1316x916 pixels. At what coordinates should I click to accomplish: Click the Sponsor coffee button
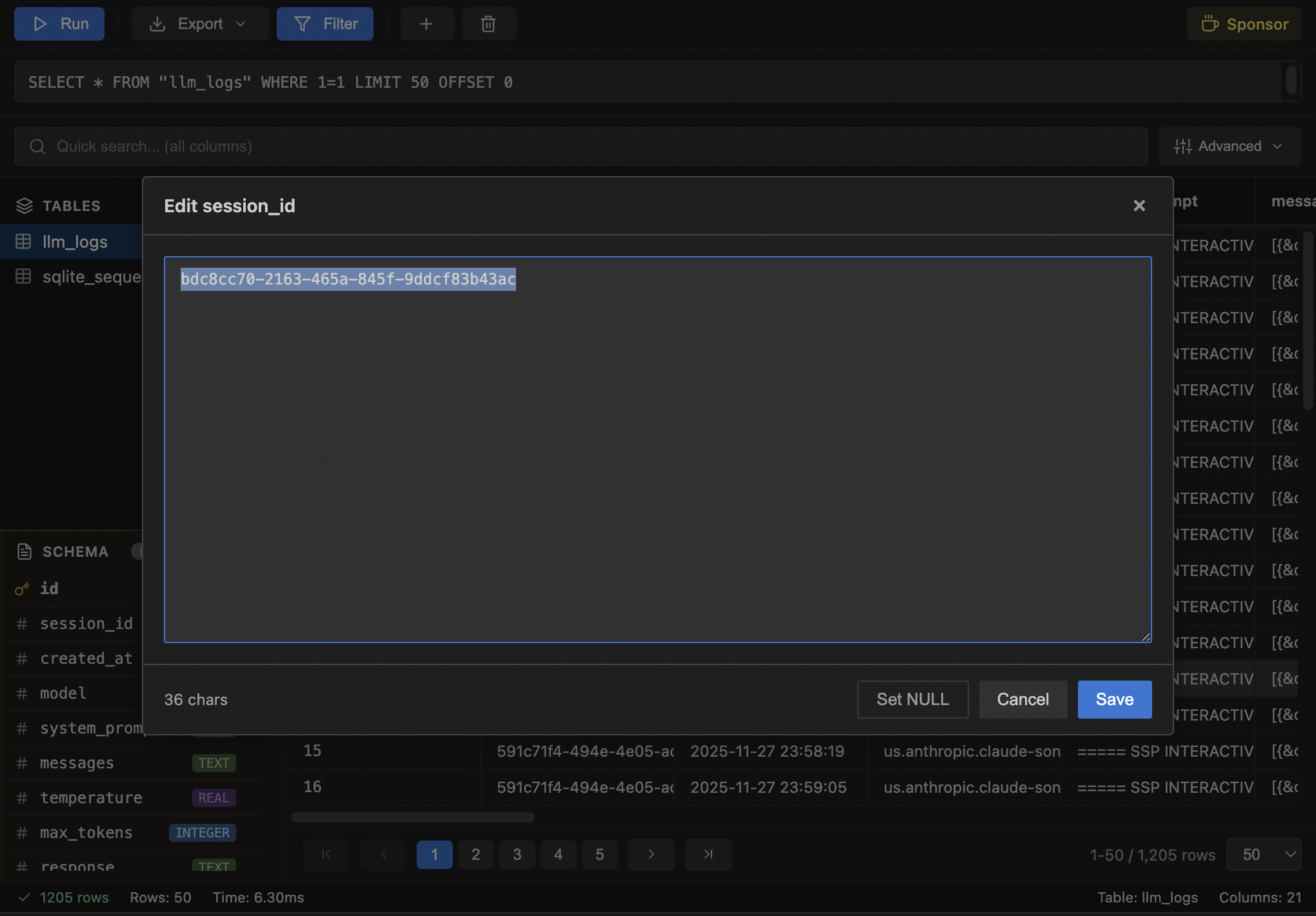tap(1244, 24)
